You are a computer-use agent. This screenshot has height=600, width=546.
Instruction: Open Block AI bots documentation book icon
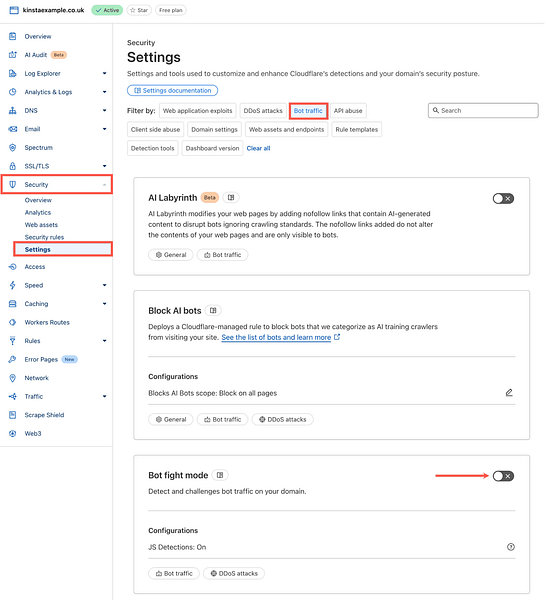[213, 310]
